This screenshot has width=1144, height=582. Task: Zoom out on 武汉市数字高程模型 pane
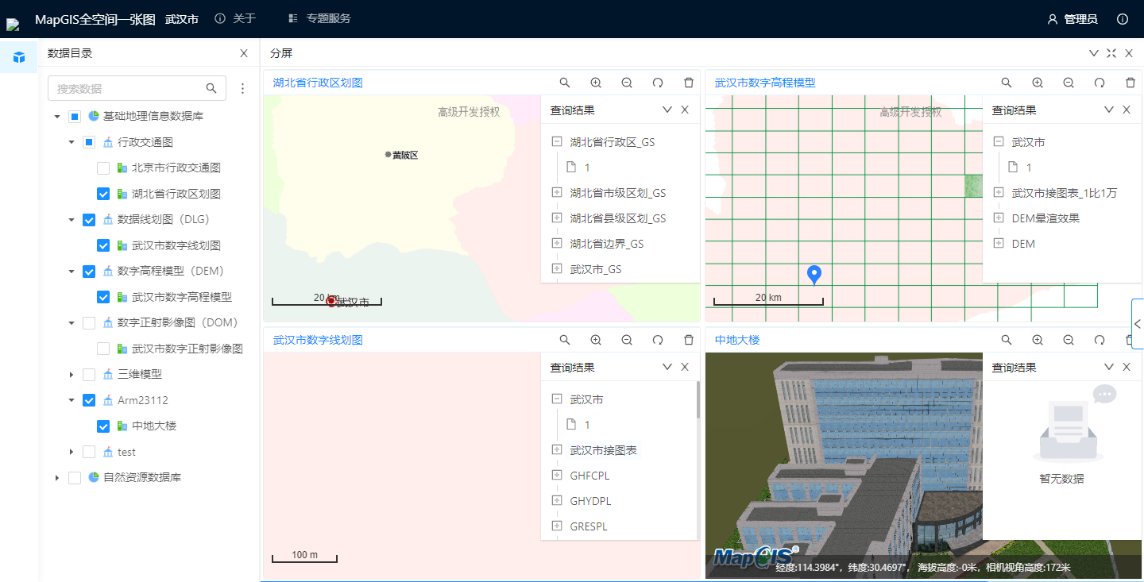pos(1068,83)
